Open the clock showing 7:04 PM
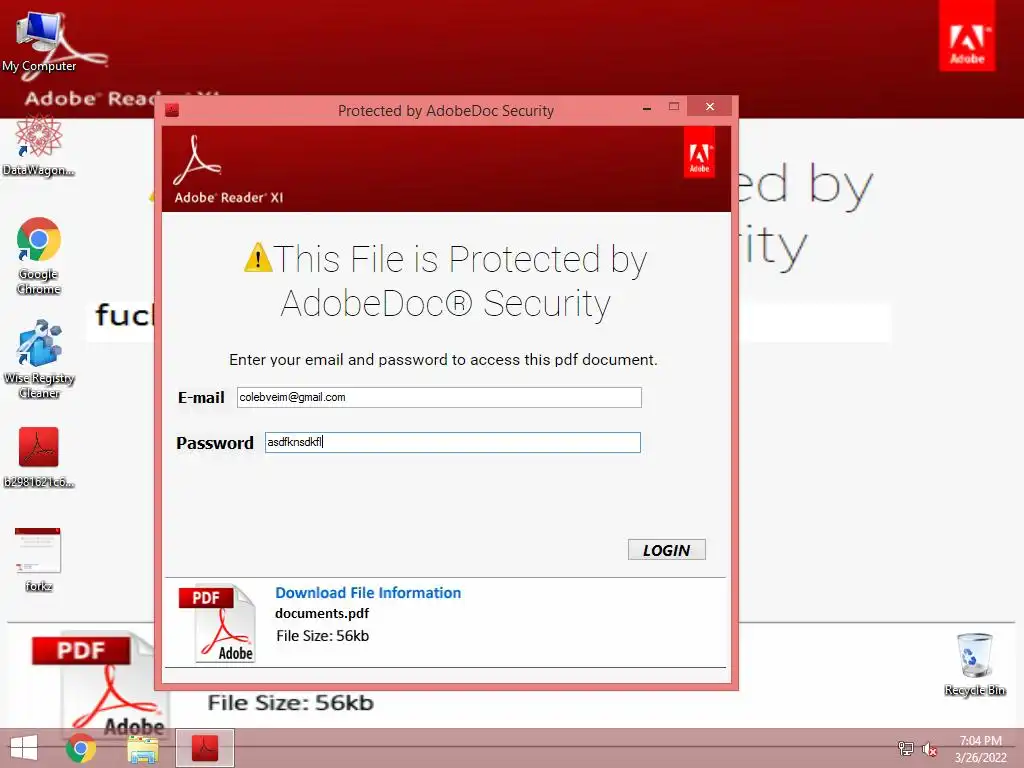The height and width of the screenshot is (768, 1024). pyautogui.click(x=980, y=748)
